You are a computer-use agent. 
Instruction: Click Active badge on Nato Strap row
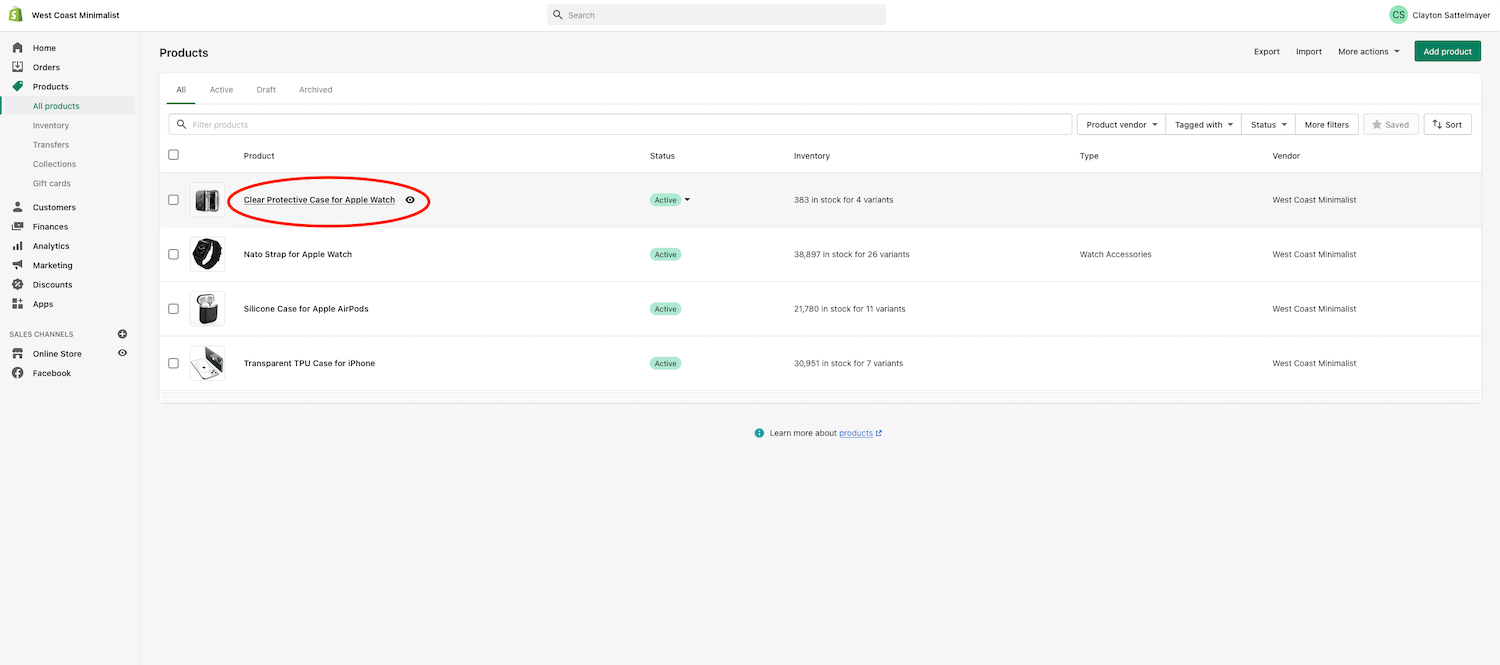coord(665,254)
